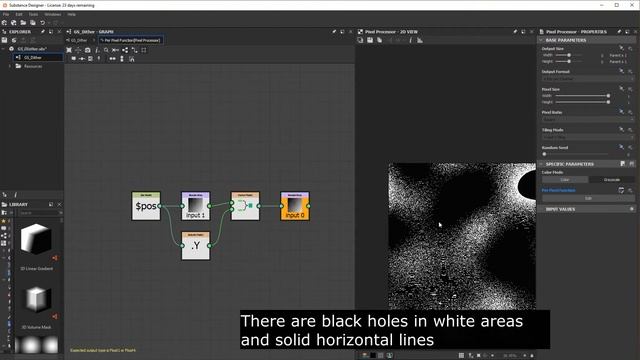This screenshot has height=360, width=640.
Task: Click the function f icon in graph toolbar
Action: [x=97, y=50]
